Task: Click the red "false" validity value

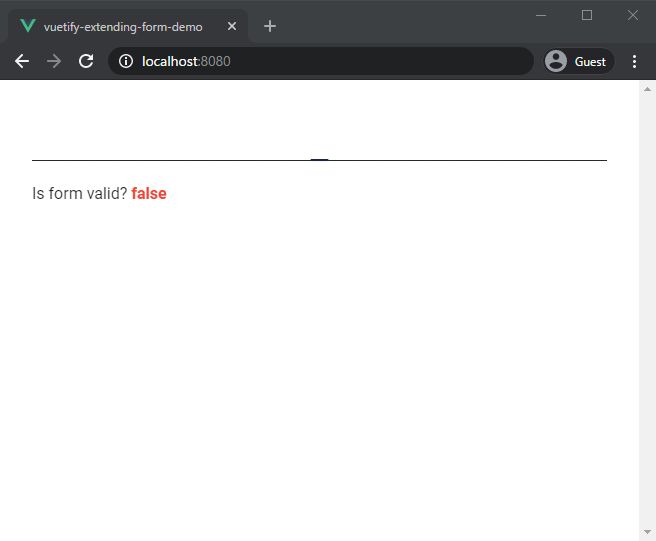Action: coord(149,194)
